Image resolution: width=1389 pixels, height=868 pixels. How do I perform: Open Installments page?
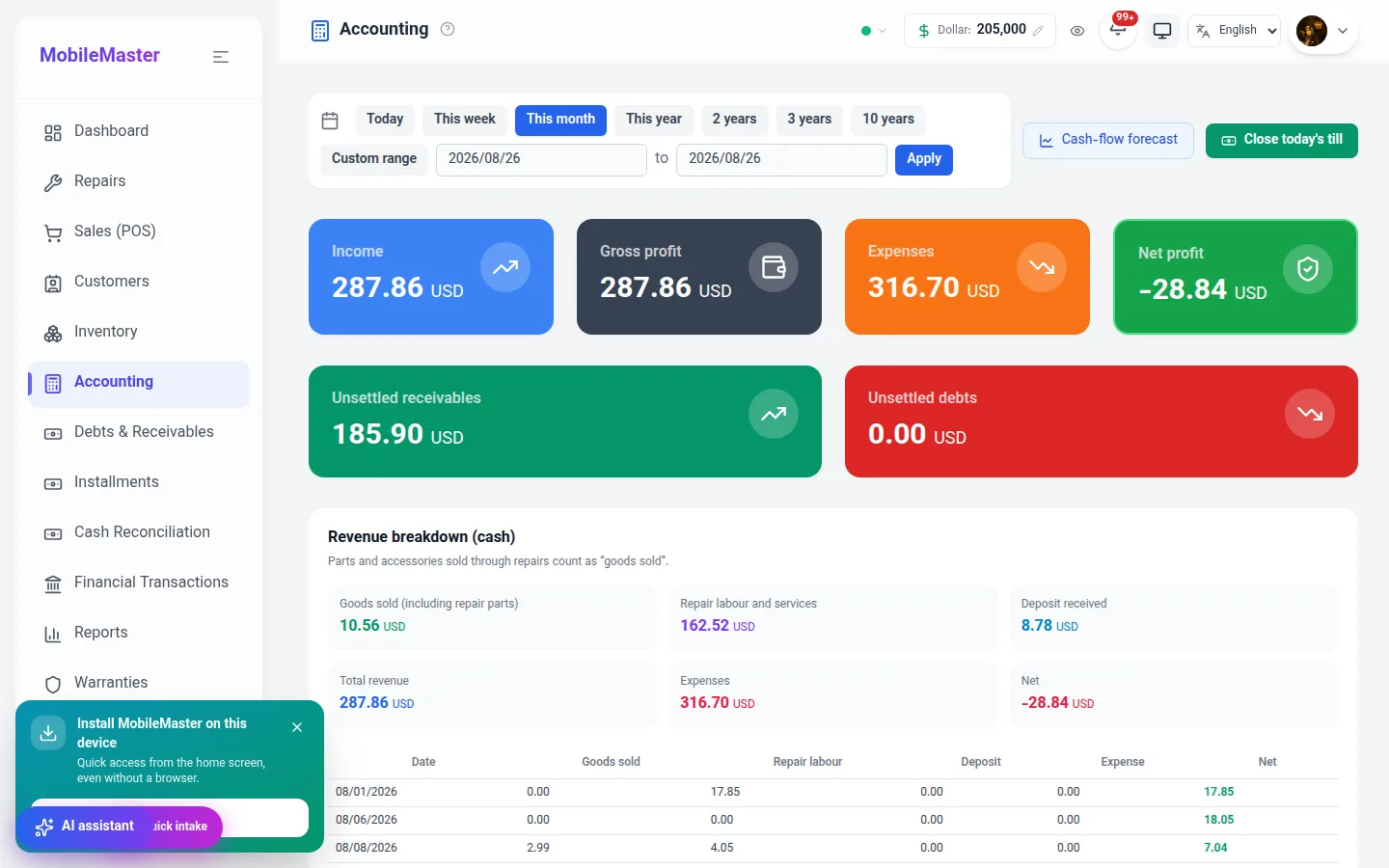139,482
